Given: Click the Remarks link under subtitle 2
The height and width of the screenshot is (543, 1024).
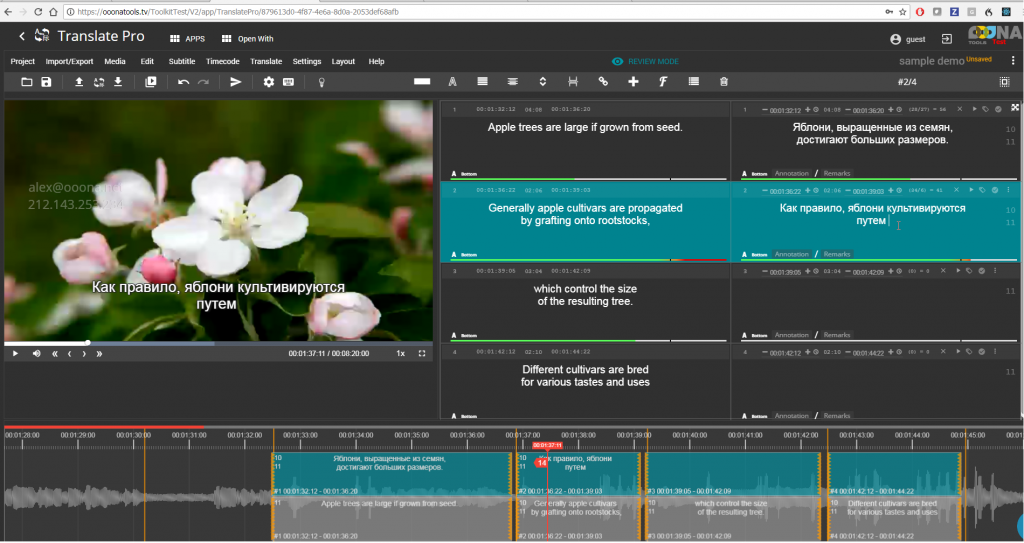Looking at the screenshot, I should click(836, 255).
